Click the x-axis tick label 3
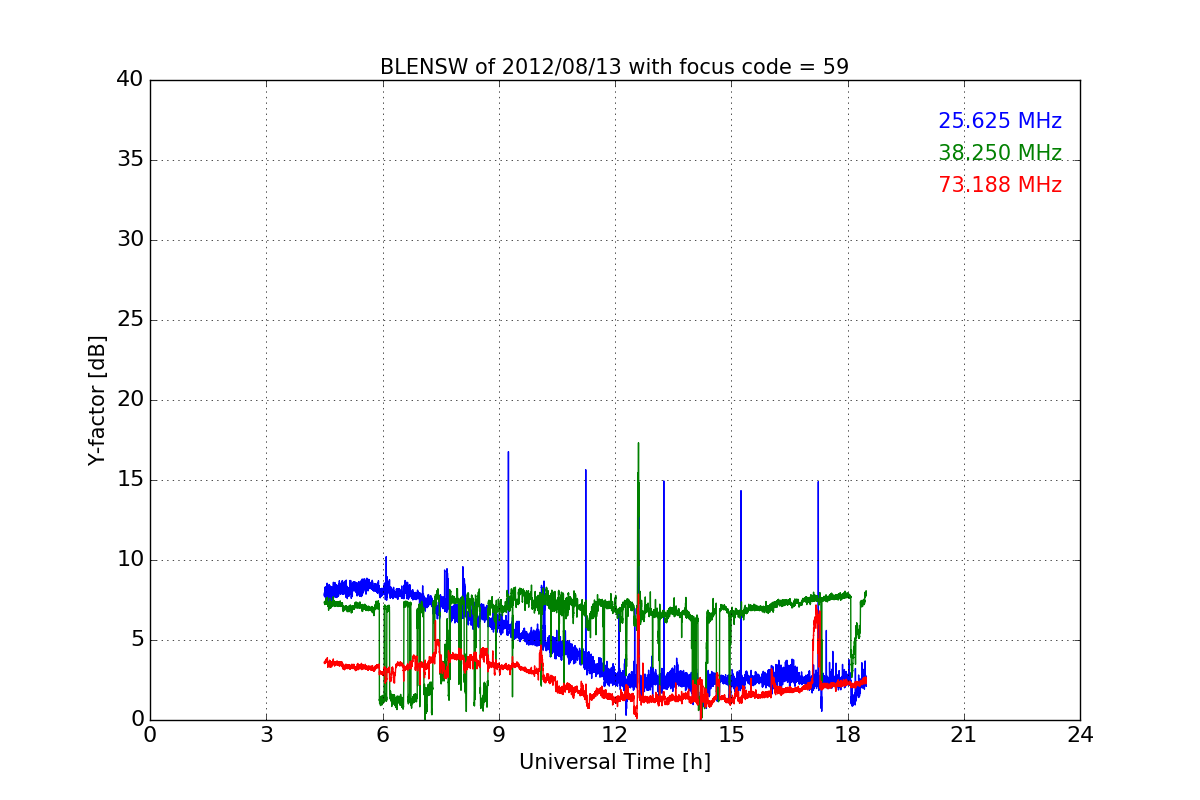This screenshot has height=800, width=1200. pyautogui.click(x=266, y=734)
